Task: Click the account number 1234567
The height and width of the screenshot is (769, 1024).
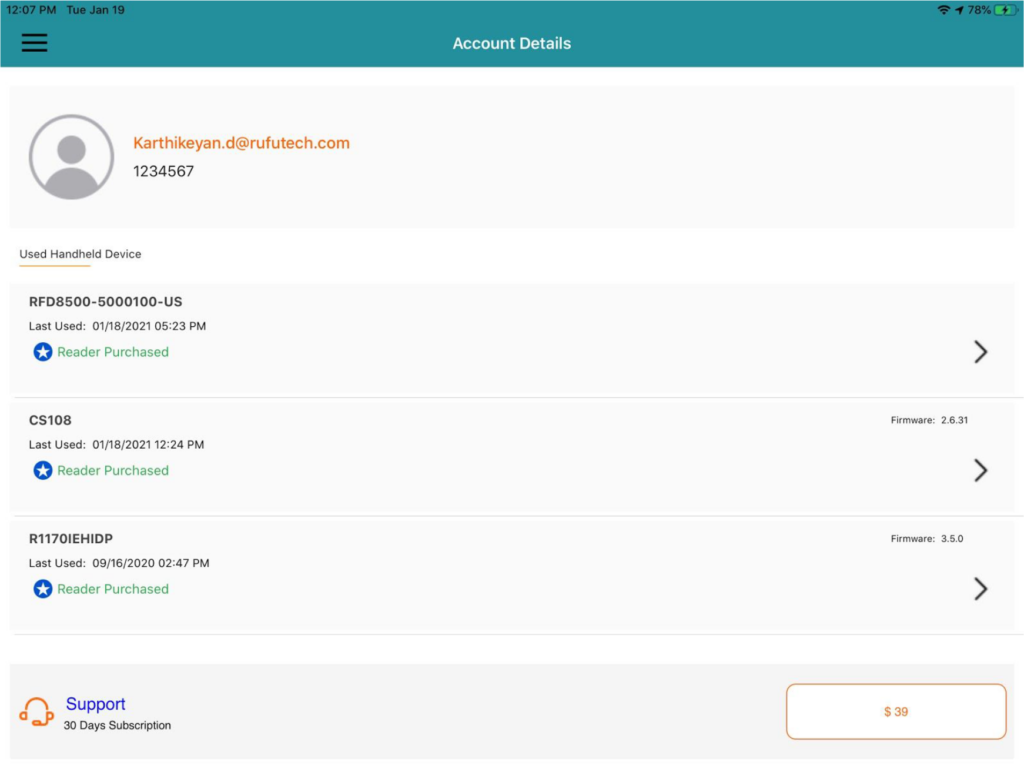Action: click(163, 171)
